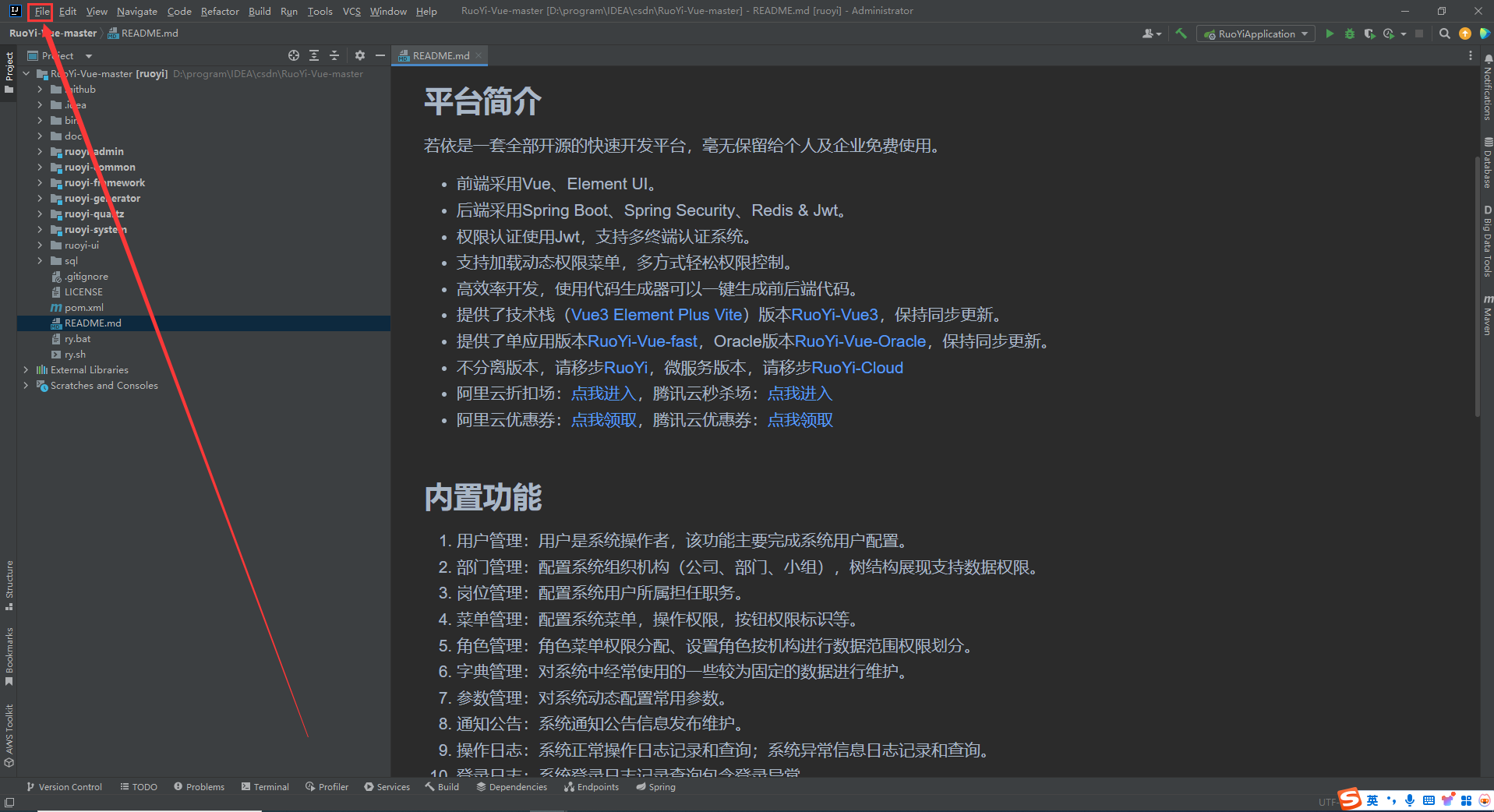Expand the ruoyi-admin module folder
This screenshot has width=1494, height=812.
coord(41,151)
